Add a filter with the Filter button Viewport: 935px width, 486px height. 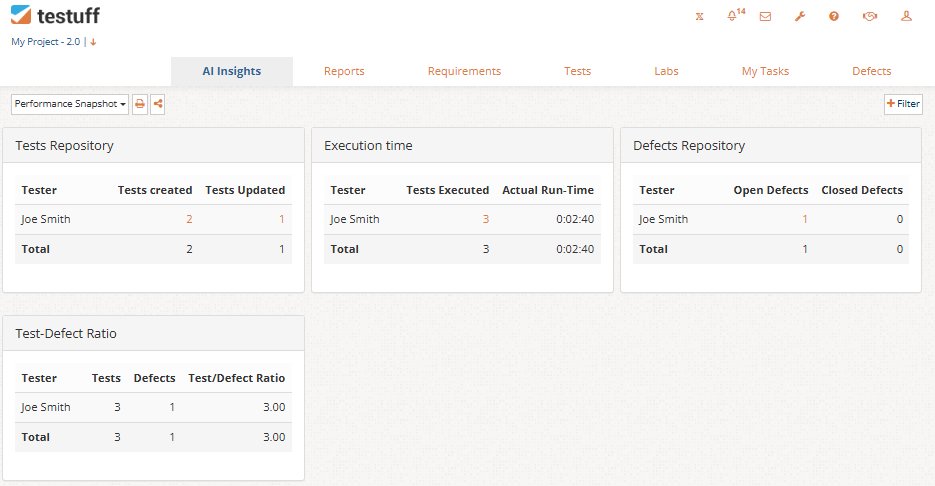[903, 104]
